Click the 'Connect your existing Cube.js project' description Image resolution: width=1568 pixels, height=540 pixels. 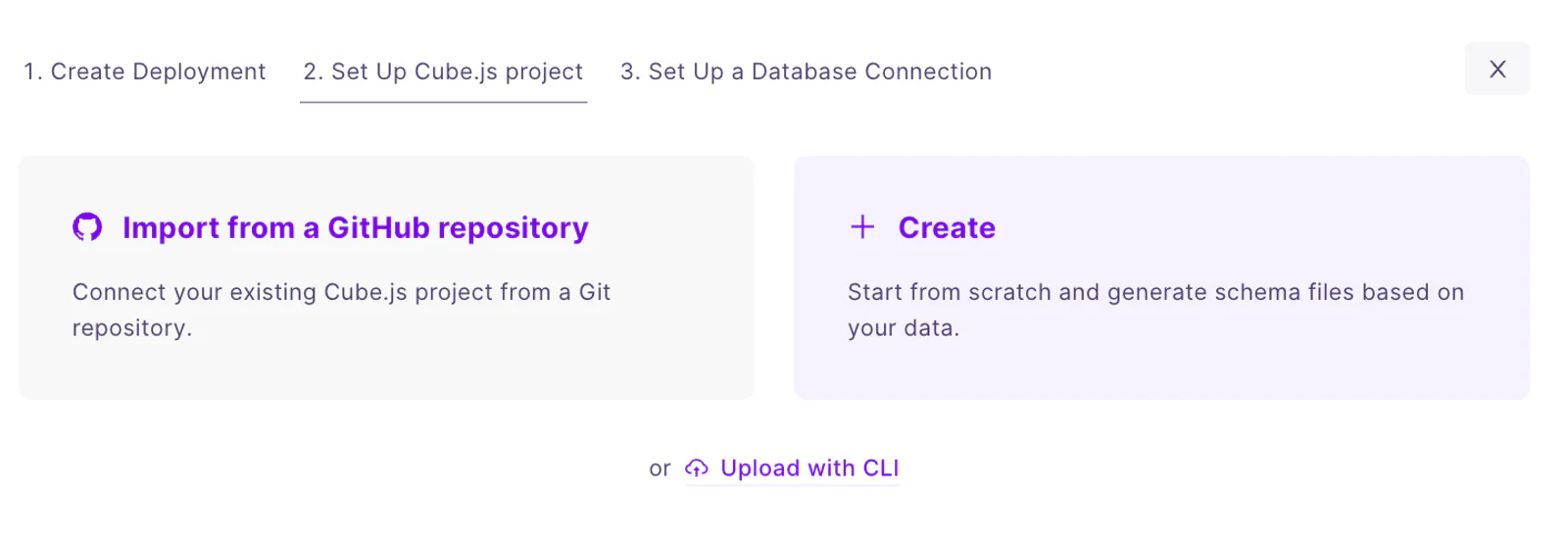coord(341,310)
